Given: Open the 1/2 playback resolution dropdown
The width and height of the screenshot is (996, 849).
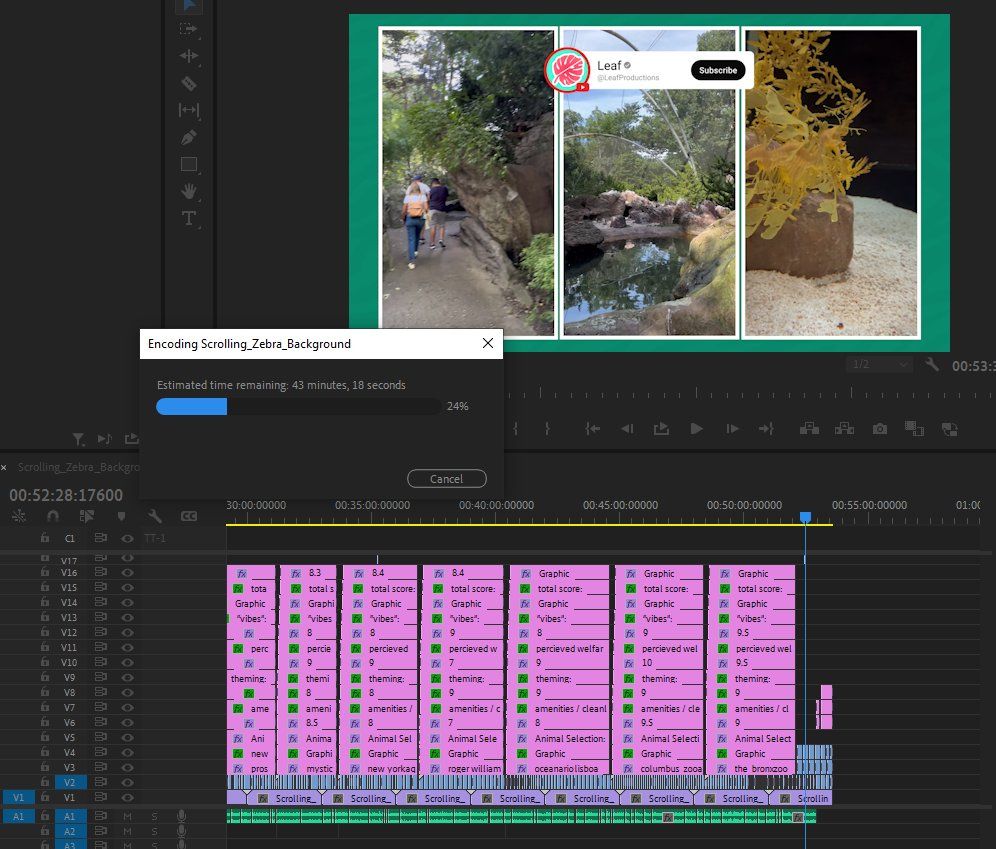Looking at the screenshot, I should click(x=879, y=365).
